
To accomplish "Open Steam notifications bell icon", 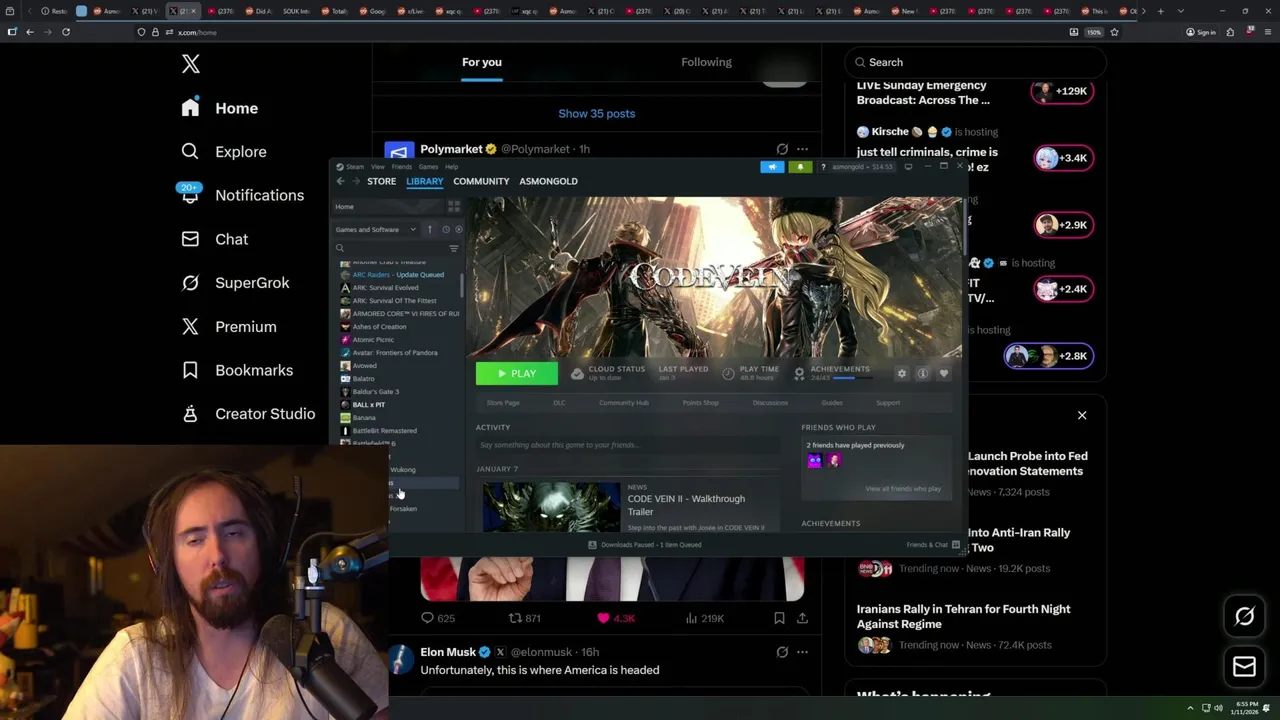I will [800, 167].
